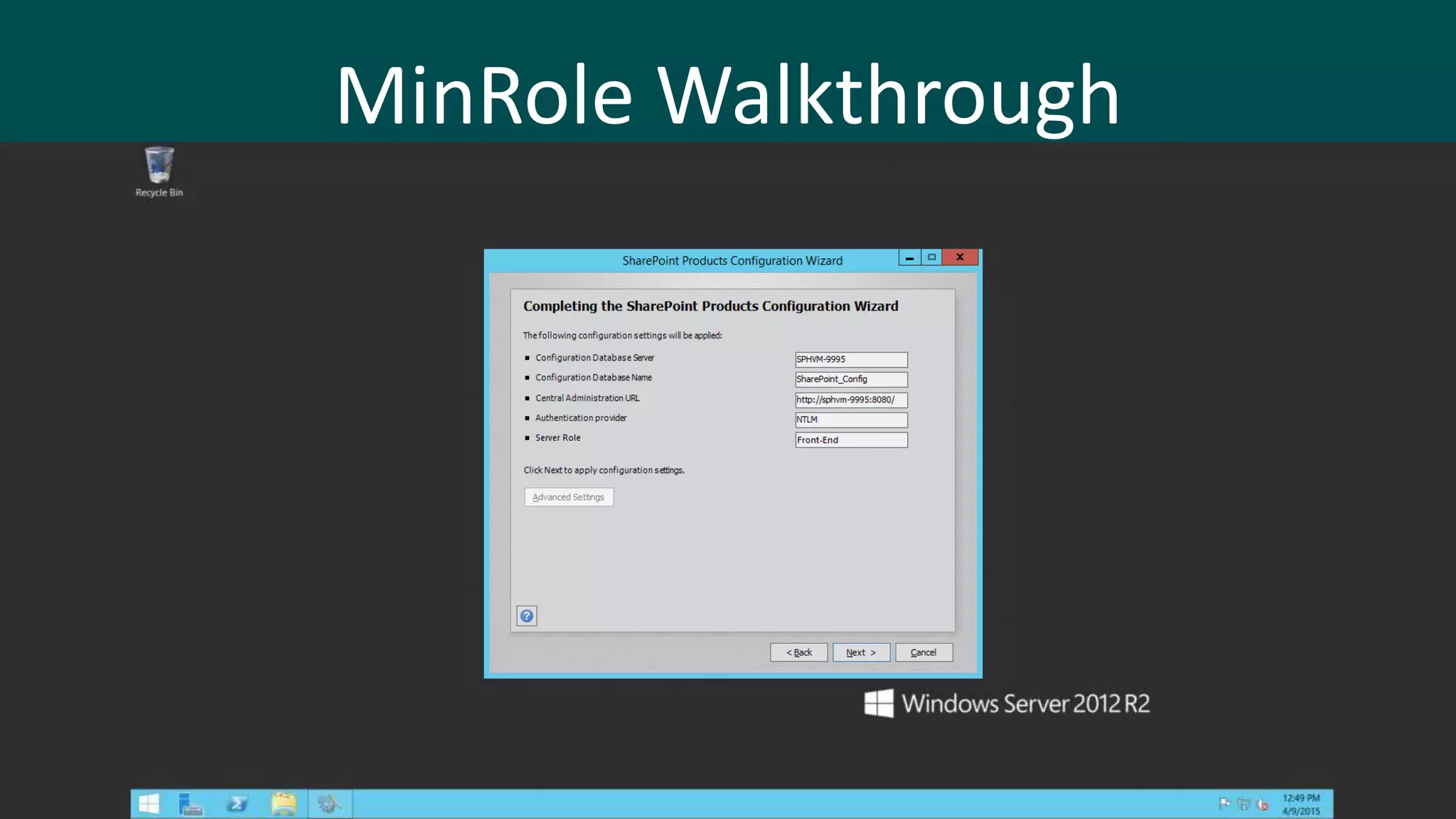Click the NTLM authentication provider field
Image resolution: width=1456 pixels, height=819 pixels.
851,419
